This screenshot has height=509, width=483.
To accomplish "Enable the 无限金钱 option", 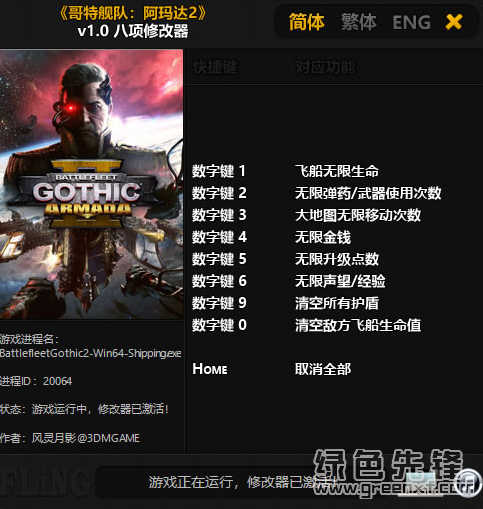I will [x=323, y=237].
